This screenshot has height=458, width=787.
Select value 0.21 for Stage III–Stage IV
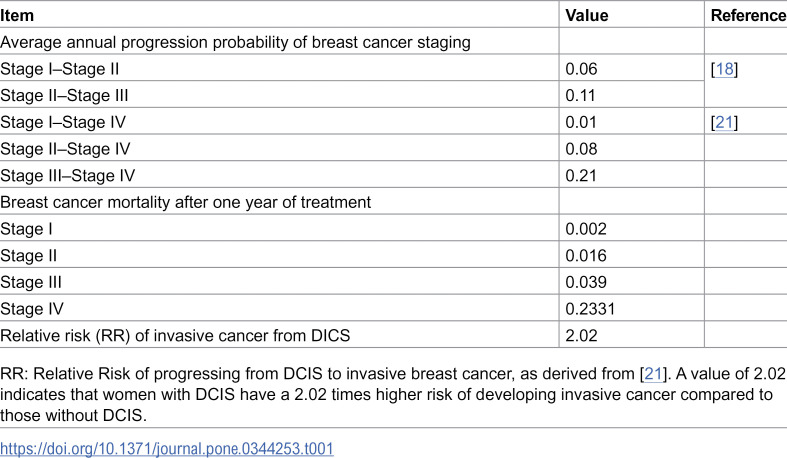point(581,176)
